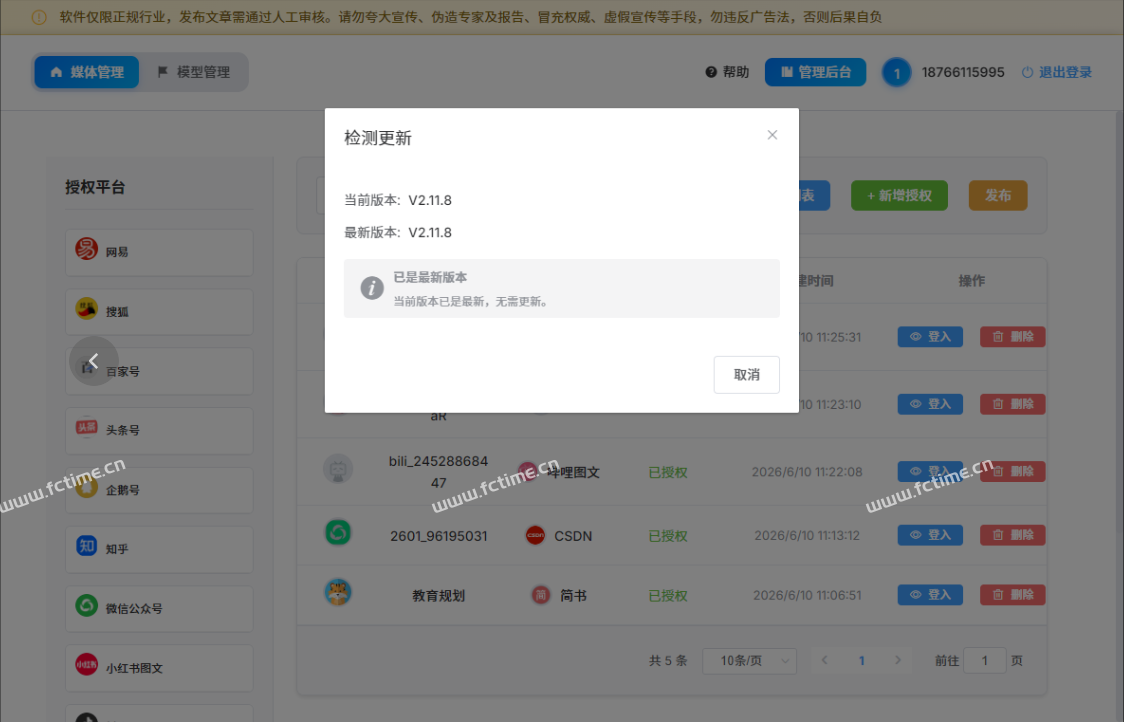Select the 搜狐 platform
The height and width of the screenshot is (722, 1124).
[159, 312]
